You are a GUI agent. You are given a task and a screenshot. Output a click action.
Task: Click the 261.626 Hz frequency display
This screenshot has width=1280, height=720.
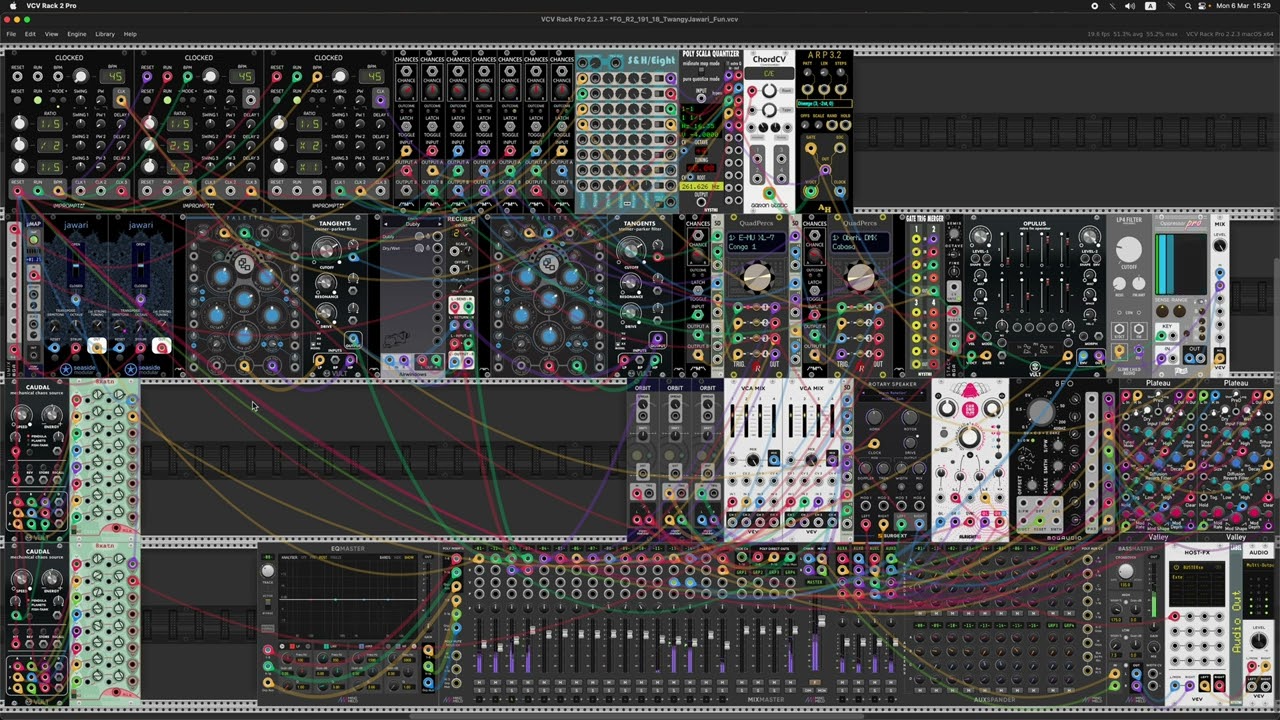tap(701, 187)
